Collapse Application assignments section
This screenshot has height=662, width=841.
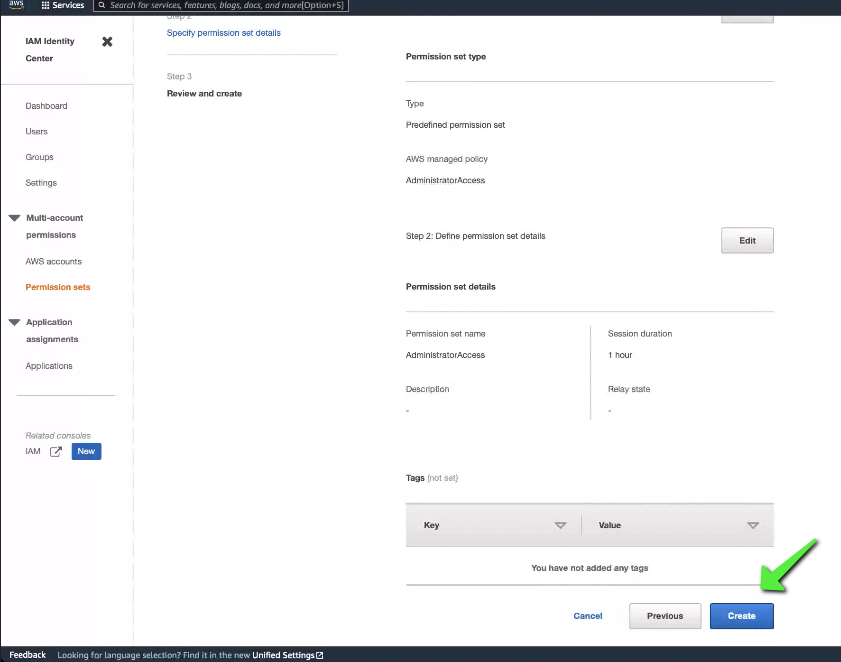point(14,322)
